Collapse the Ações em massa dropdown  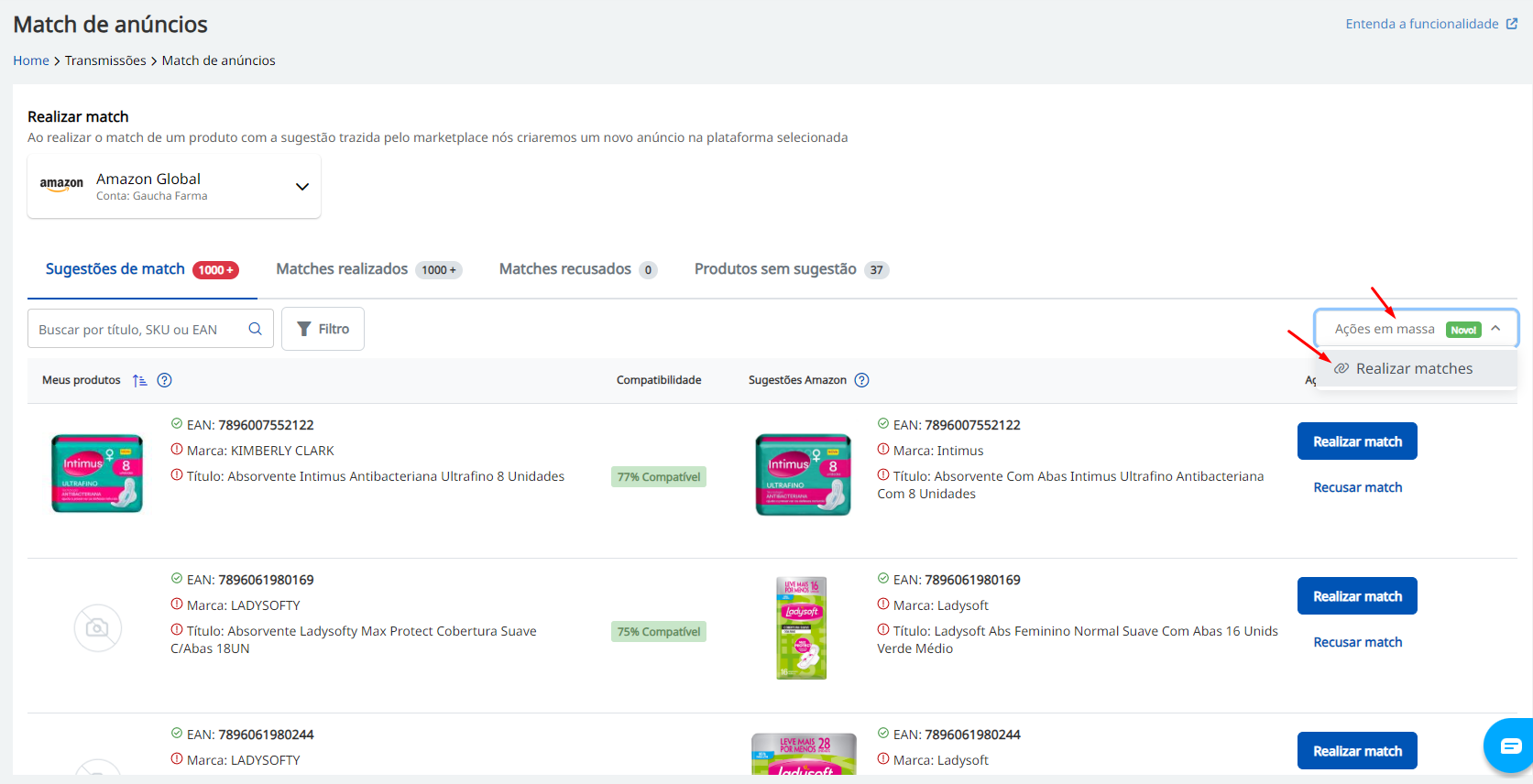[x=1417, y=329]
